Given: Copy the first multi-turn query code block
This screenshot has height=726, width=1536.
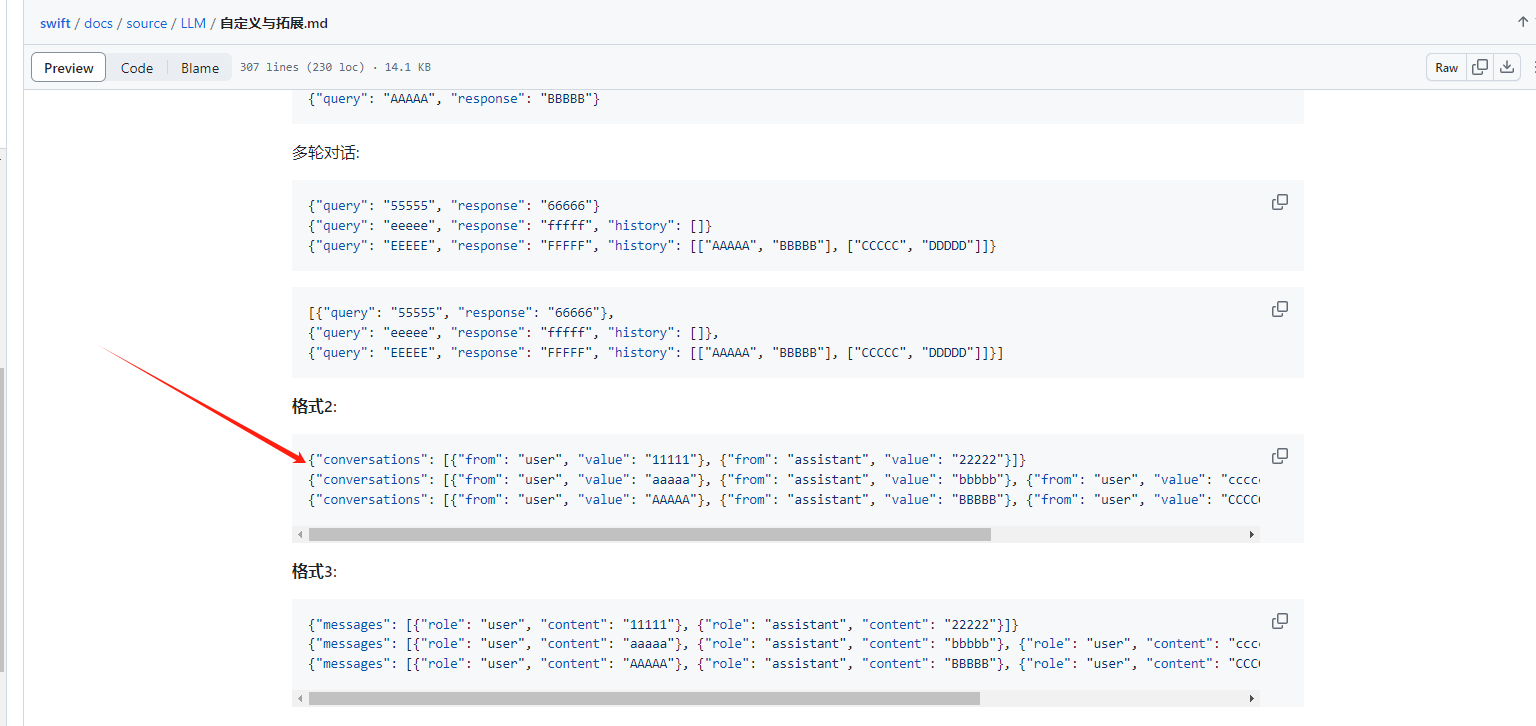Looking at the screenshot, I should [x=1279, y=202].
